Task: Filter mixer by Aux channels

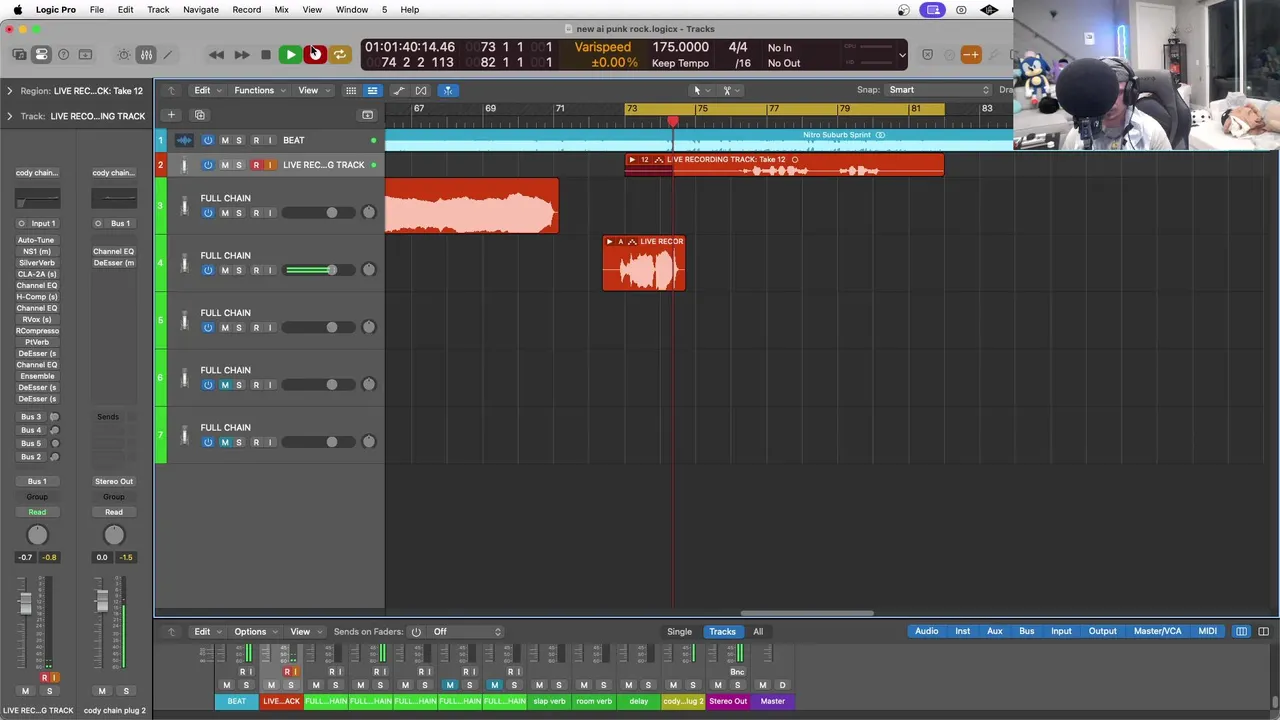Action: [994, 631]
